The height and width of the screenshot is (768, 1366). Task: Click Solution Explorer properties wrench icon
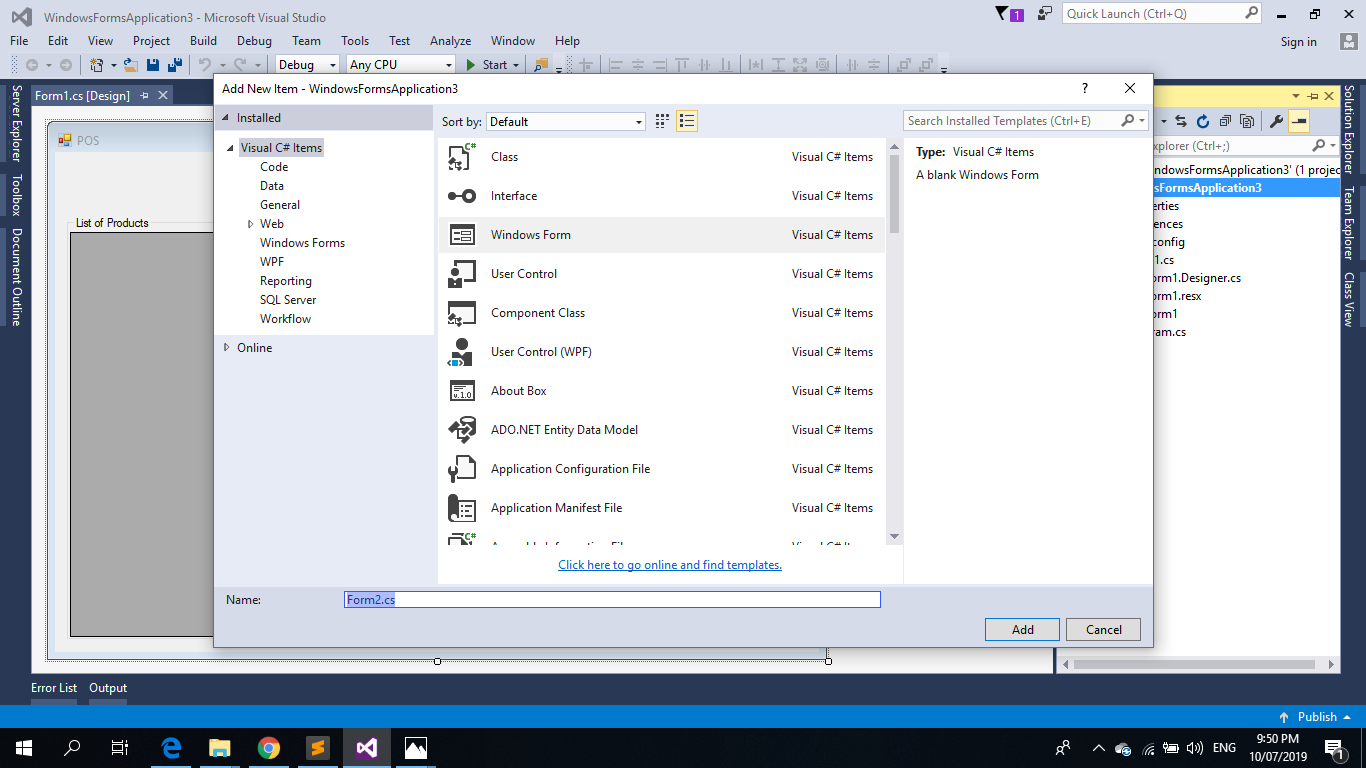(1276, 121)
